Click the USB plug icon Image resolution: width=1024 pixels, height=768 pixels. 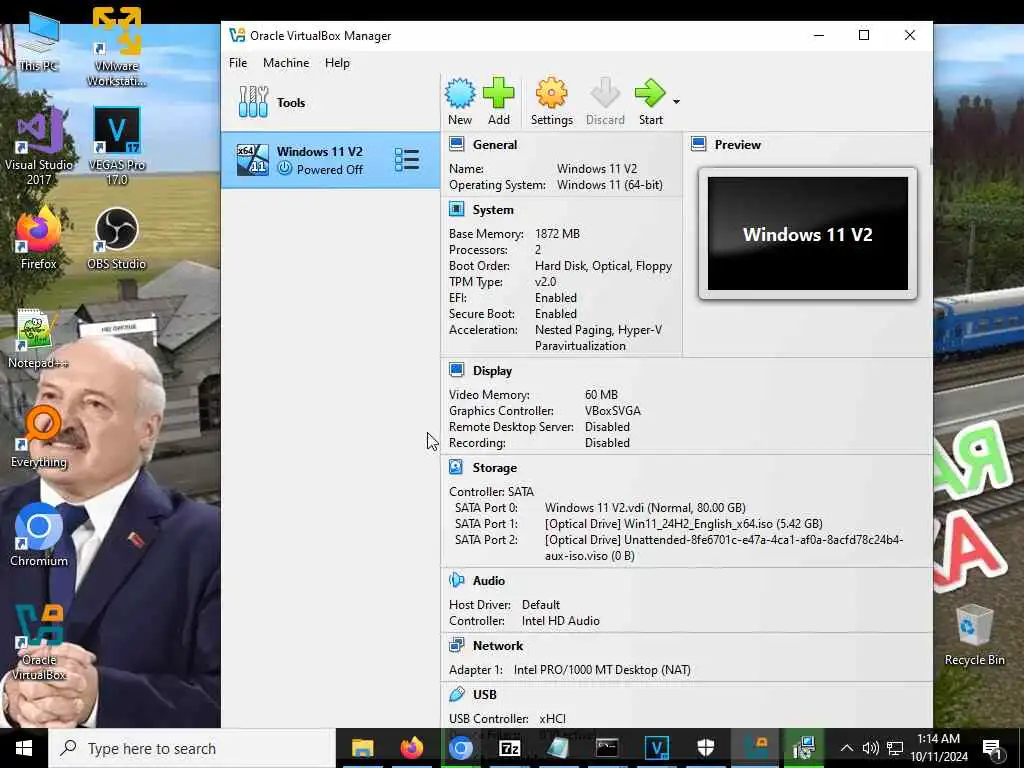(x=456, y=694)
